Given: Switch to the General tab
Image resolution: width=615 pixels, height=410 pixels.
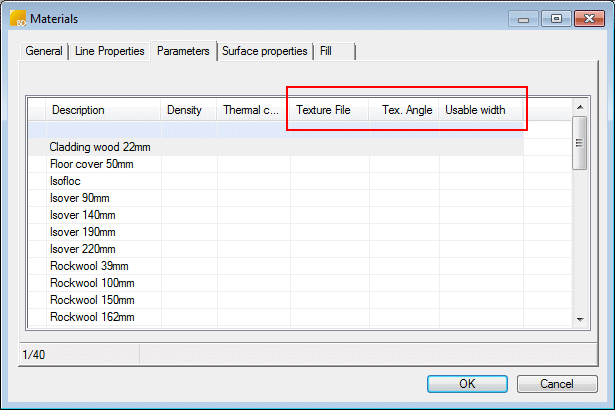Looking at the screenshot, I should point(43,51).
